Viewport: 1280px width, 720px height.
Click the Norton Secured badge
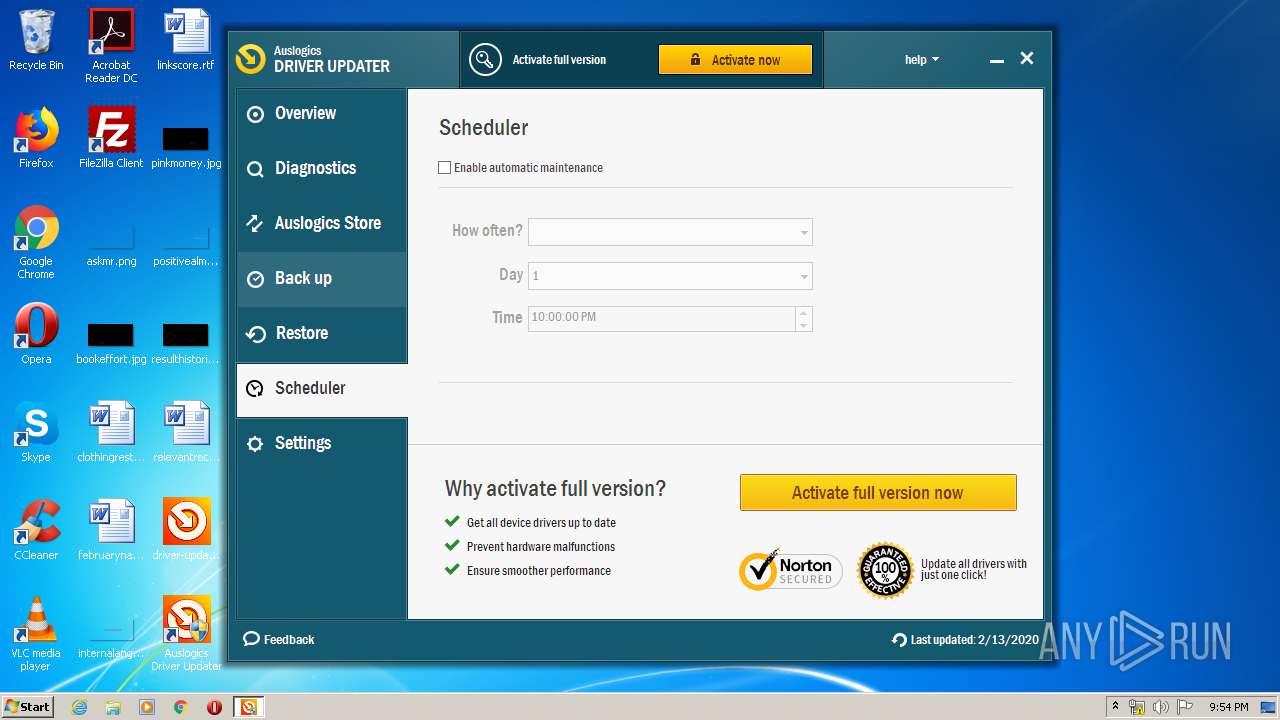(790, 571)
